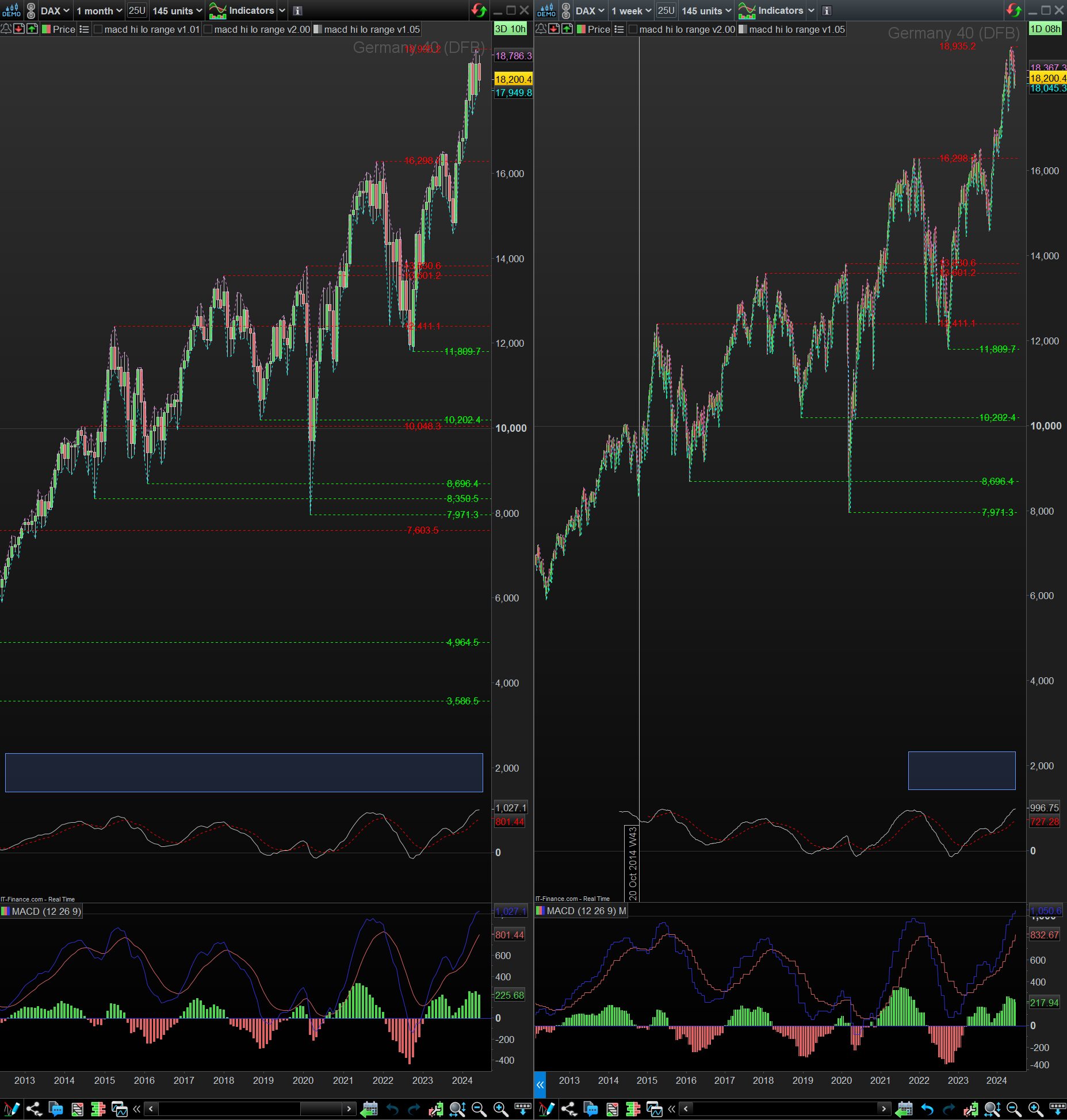Image resolution: width=1067 pixels, height=1120 pixels.
Task: Toggle Price color box in right chart
Action: pyautogui.click(x=581, y=29)
